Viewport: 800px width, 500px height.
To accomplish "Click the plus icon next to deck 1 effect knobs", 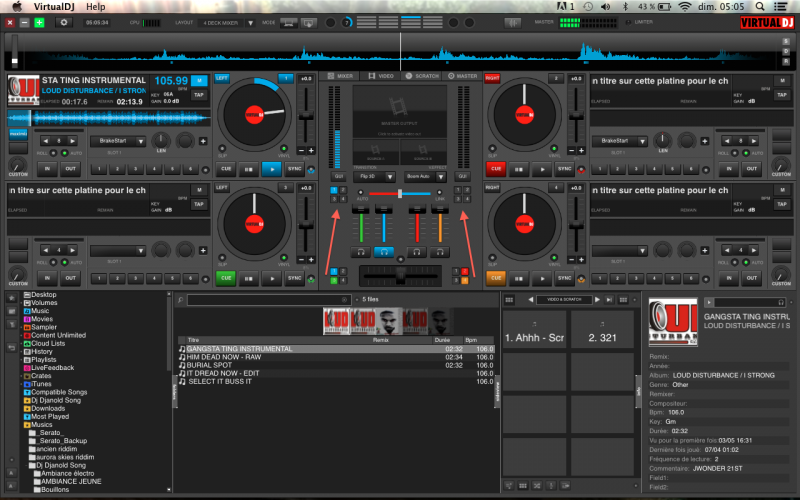I will [203, 141].
